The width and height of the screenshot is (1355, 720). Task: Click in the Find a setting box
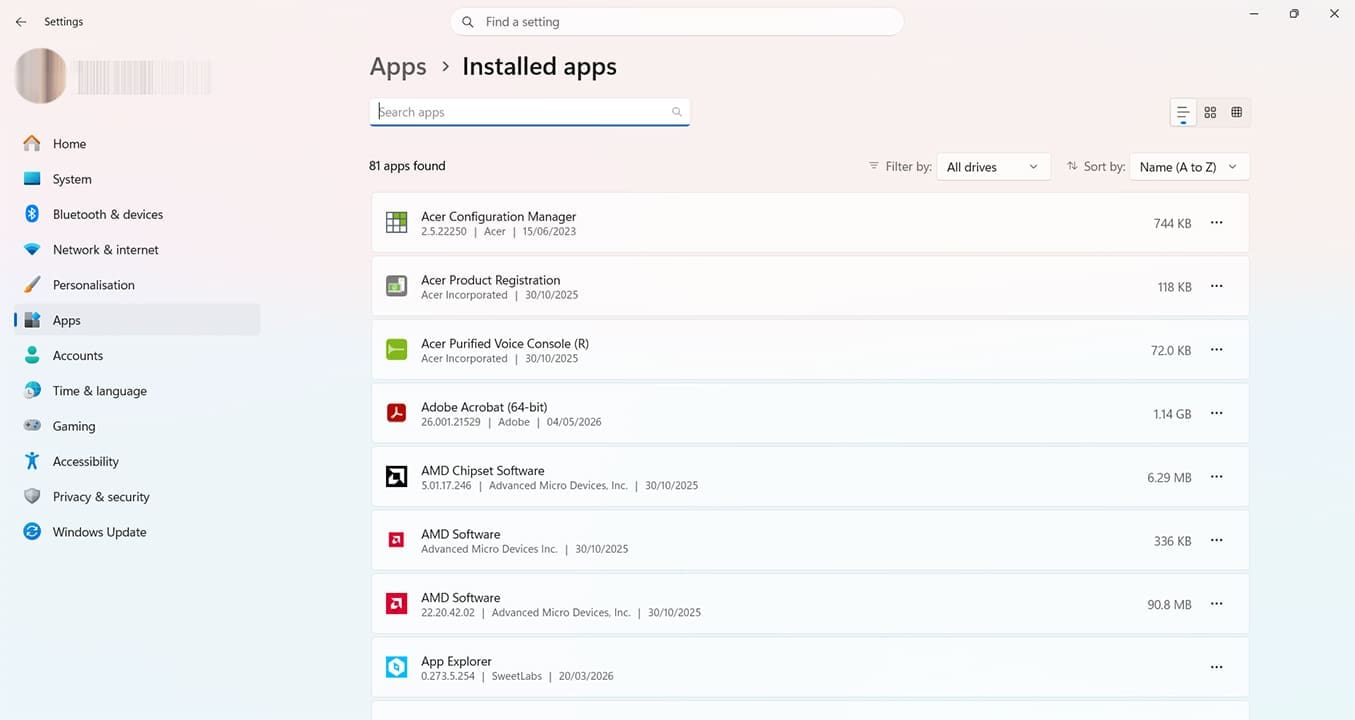(677, 21)
